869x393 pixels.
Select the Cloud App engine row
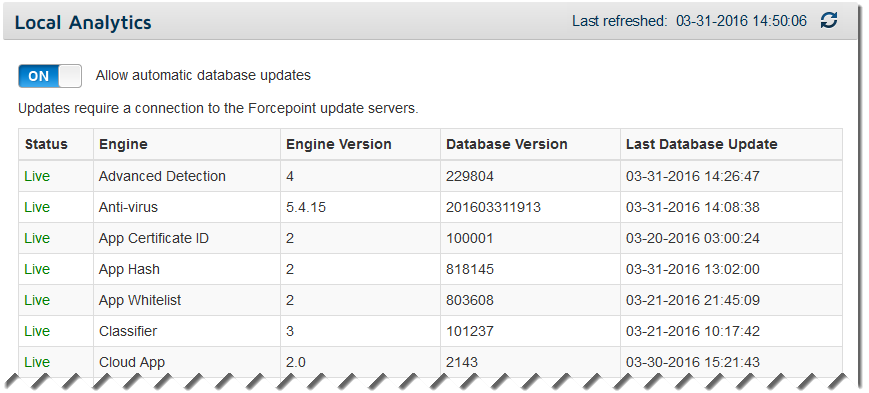(431, 363)
